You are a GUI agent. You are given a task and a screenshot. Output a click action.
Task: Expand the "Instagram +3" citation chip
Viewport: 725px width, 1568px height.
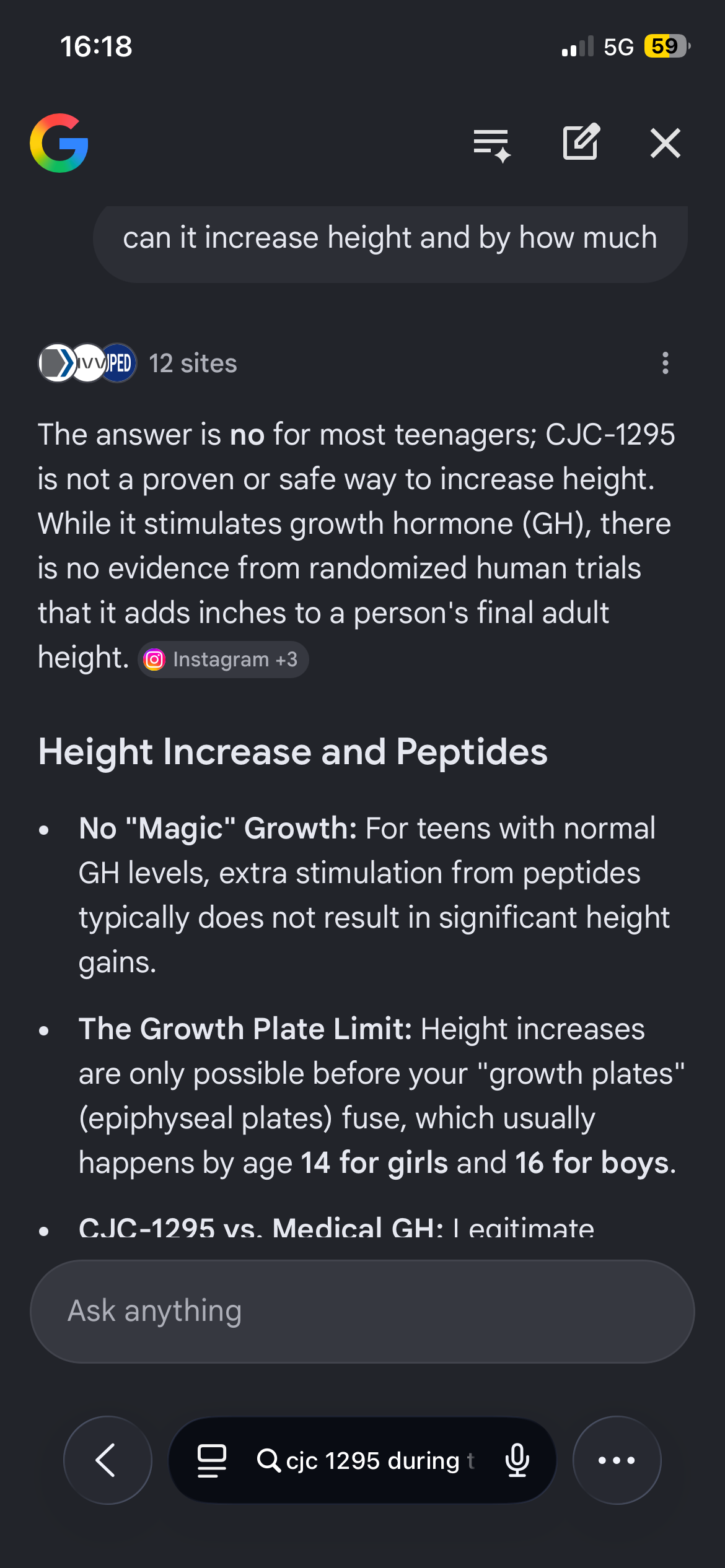point(223,660)
